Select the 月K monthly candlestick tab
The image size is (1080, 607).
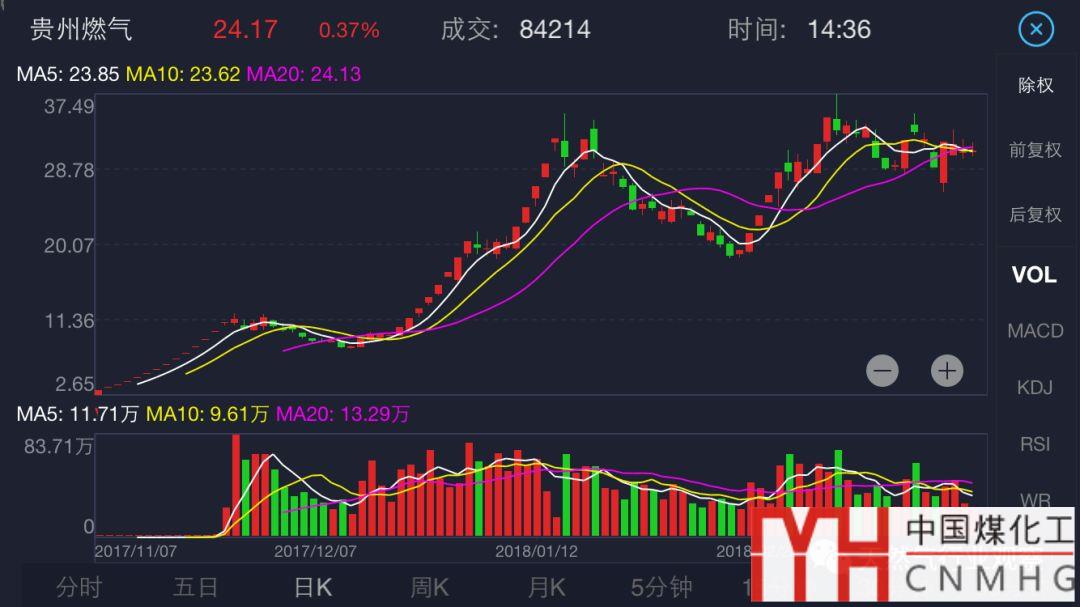(x=546, y=587)
